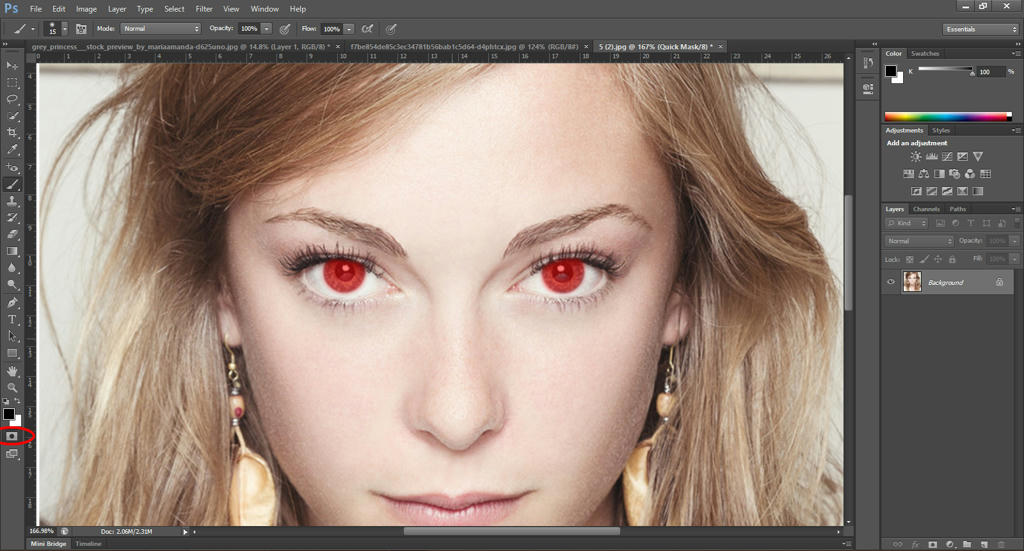Toggle tablet pressure for opacity

click(x=285, y=29)
